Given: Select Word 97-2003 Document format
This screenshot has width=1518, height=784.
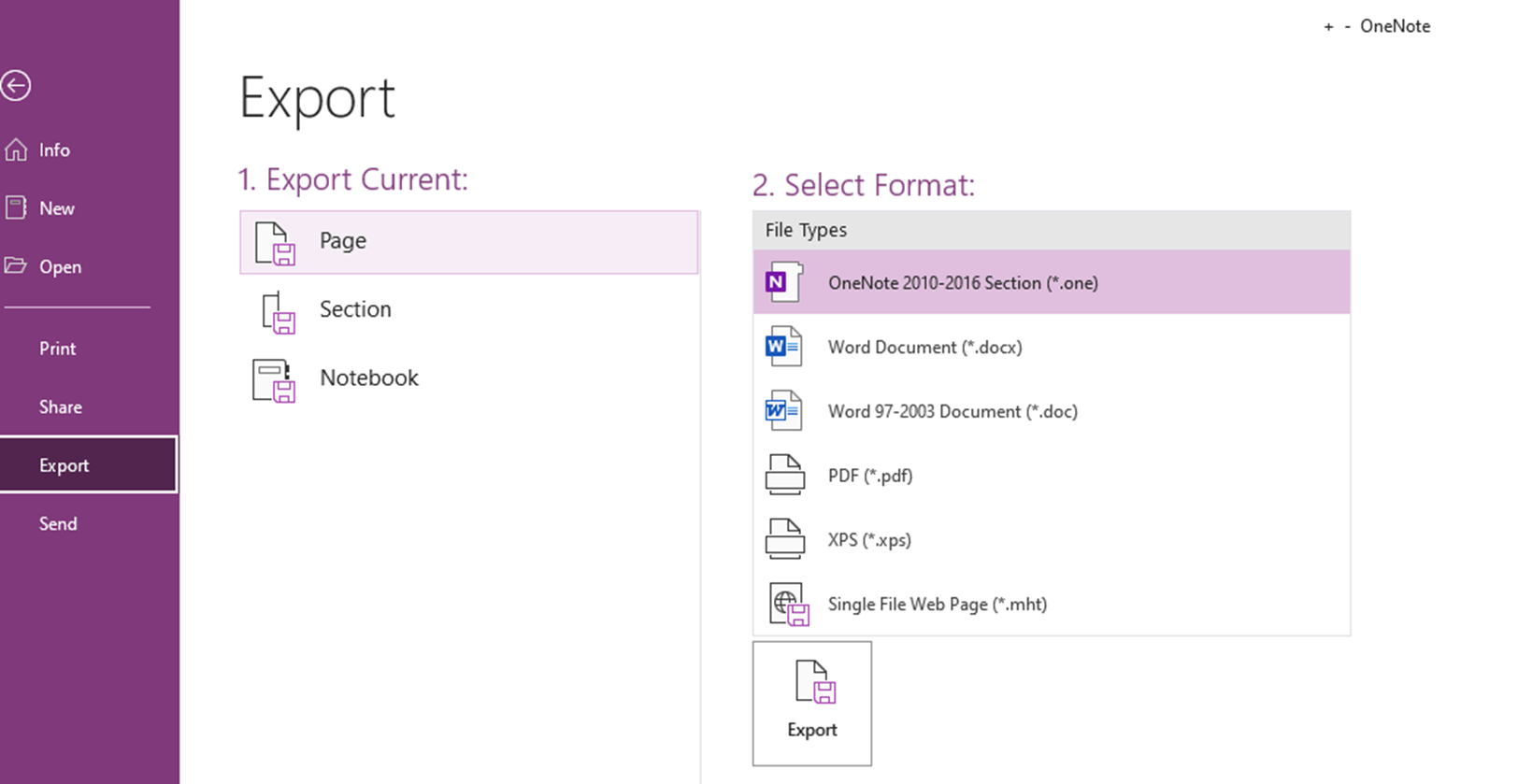Looking at the screenshot, I should tap(952, 411).
